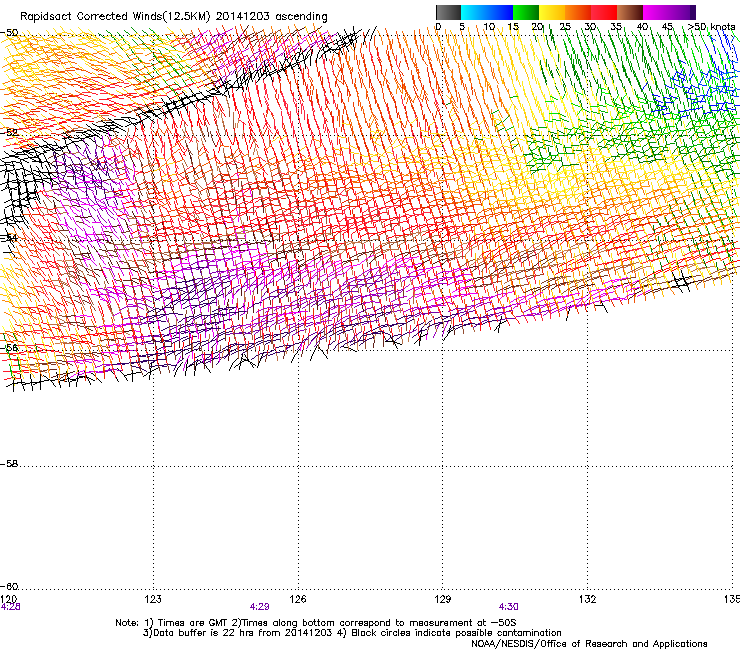The height and width of the screenshot is (650, 740).
Task: Click the '129' longitude axis label
Action: coord(443,599)
